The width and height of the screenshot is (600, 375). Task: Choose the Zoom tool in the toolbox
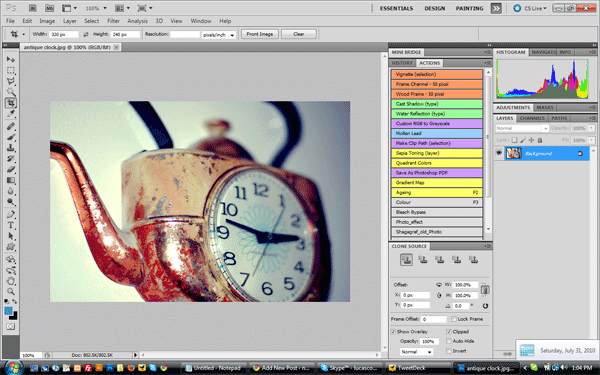11,292
